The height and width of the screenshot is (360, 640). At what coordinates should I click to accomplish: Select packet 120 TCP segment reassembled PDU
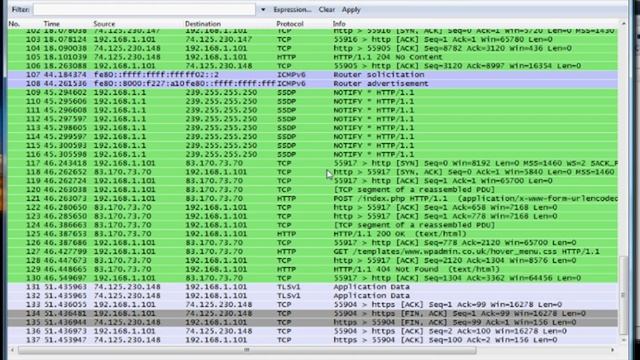pyautogui.click(x=313, y=190)
